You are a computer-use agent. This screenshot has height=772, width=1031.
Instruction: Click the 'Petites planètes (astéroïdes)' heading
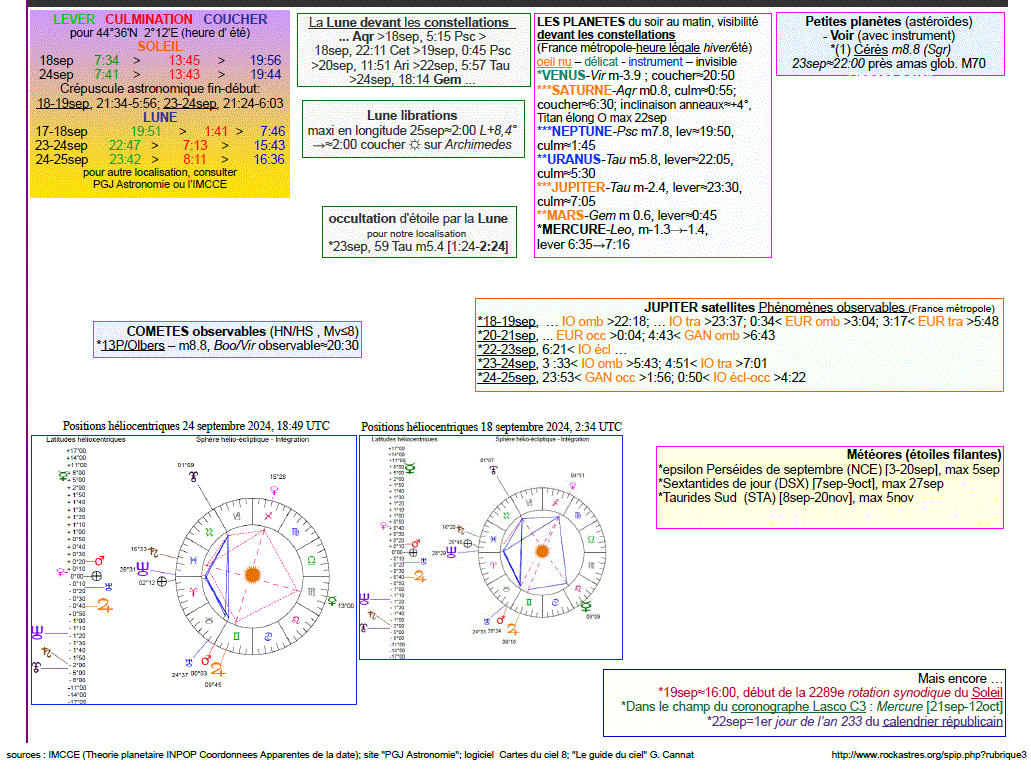click(889, 22)
